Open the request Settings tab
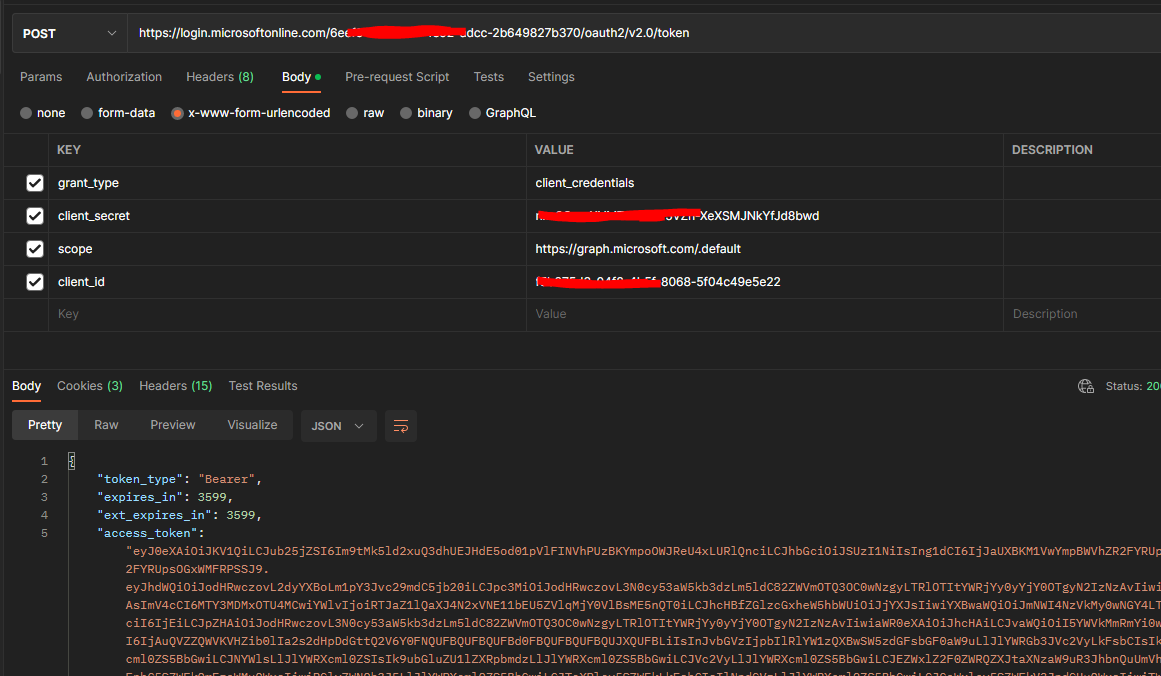Image resolution: width=1161 pixels, height=676 pixels. pyautogui.click(x=551, y=77)
